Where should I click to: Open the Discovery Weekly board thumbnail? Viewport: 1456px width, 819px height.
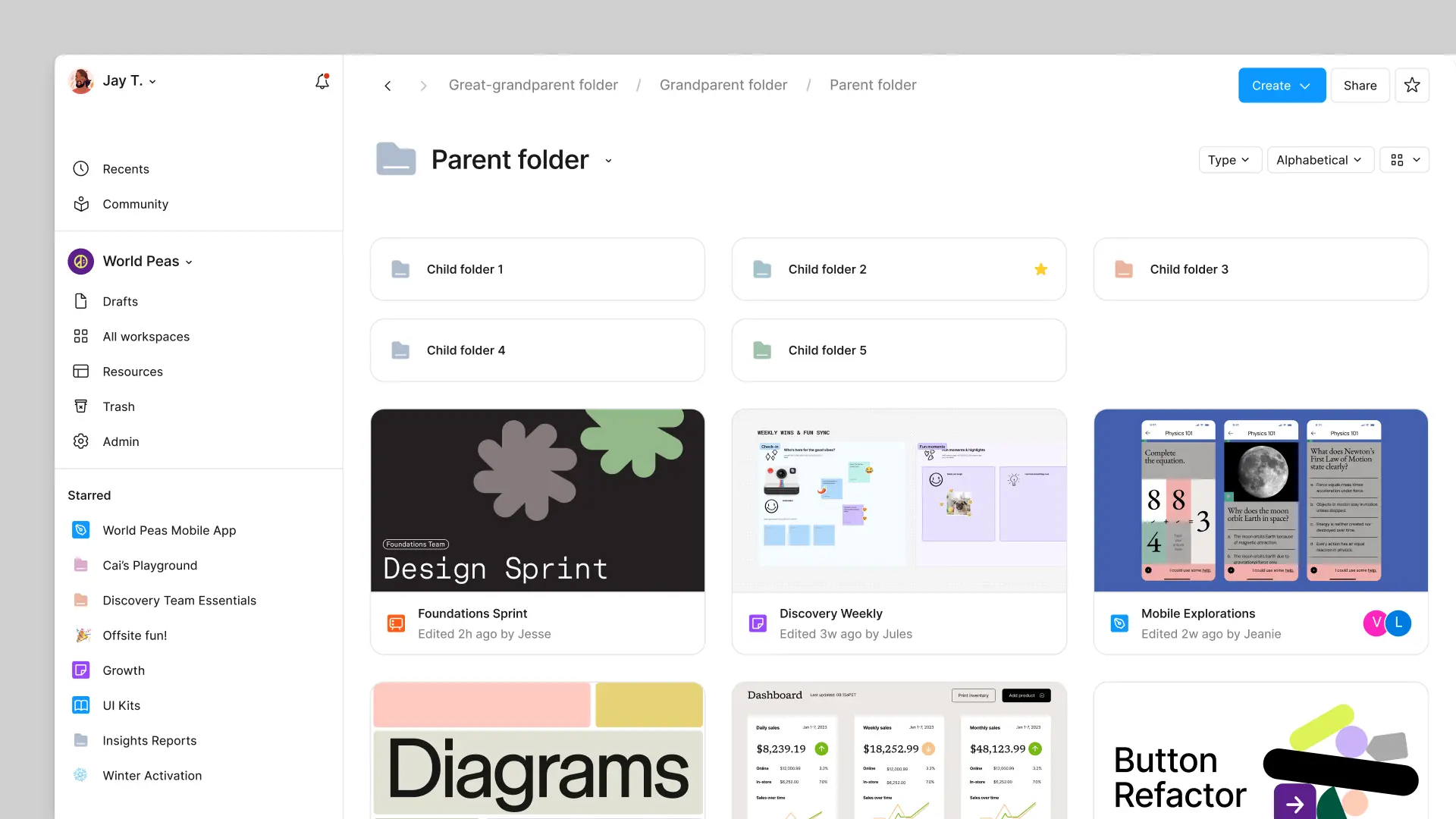point(899,500)
